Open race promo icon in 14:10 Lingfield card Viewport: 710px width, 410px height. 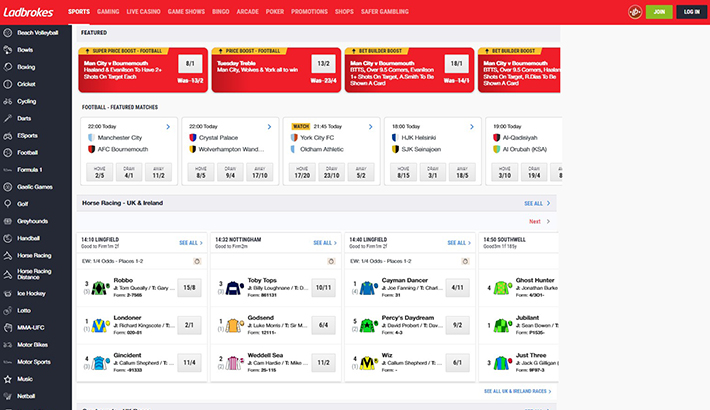tap(197, 261)
